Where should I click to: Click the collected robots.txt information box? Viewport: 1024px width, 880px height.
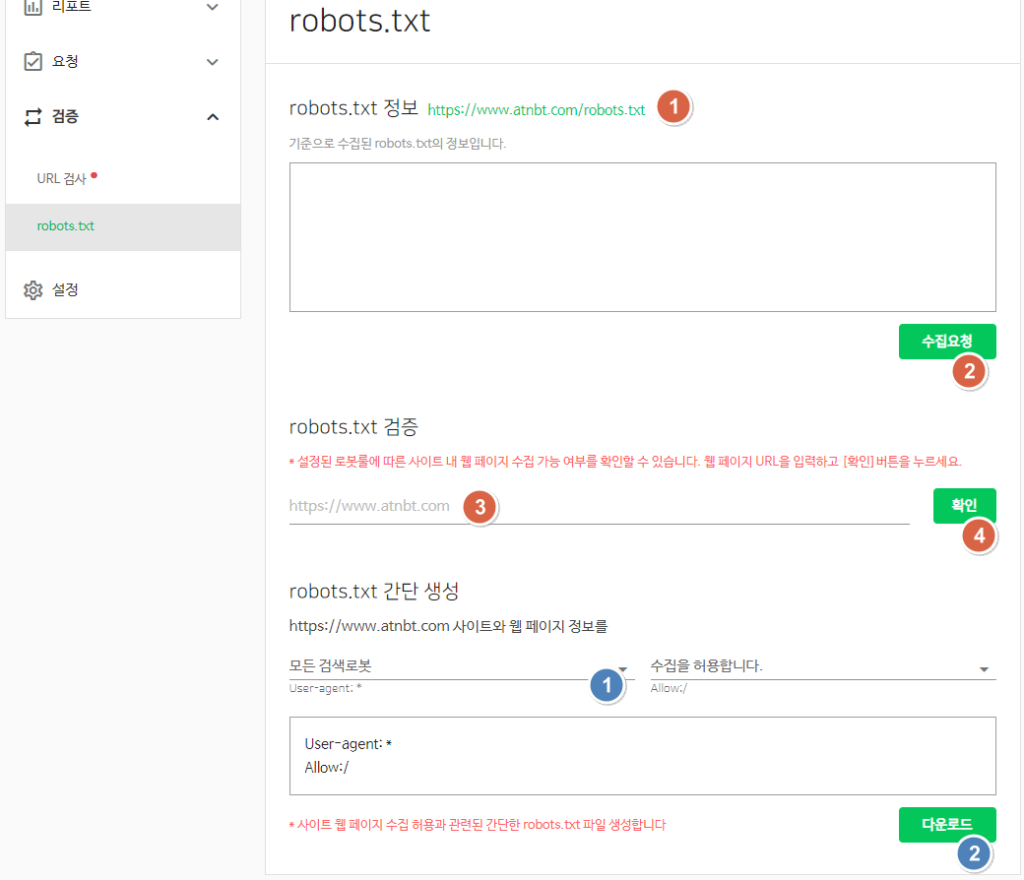coord(643,237)
